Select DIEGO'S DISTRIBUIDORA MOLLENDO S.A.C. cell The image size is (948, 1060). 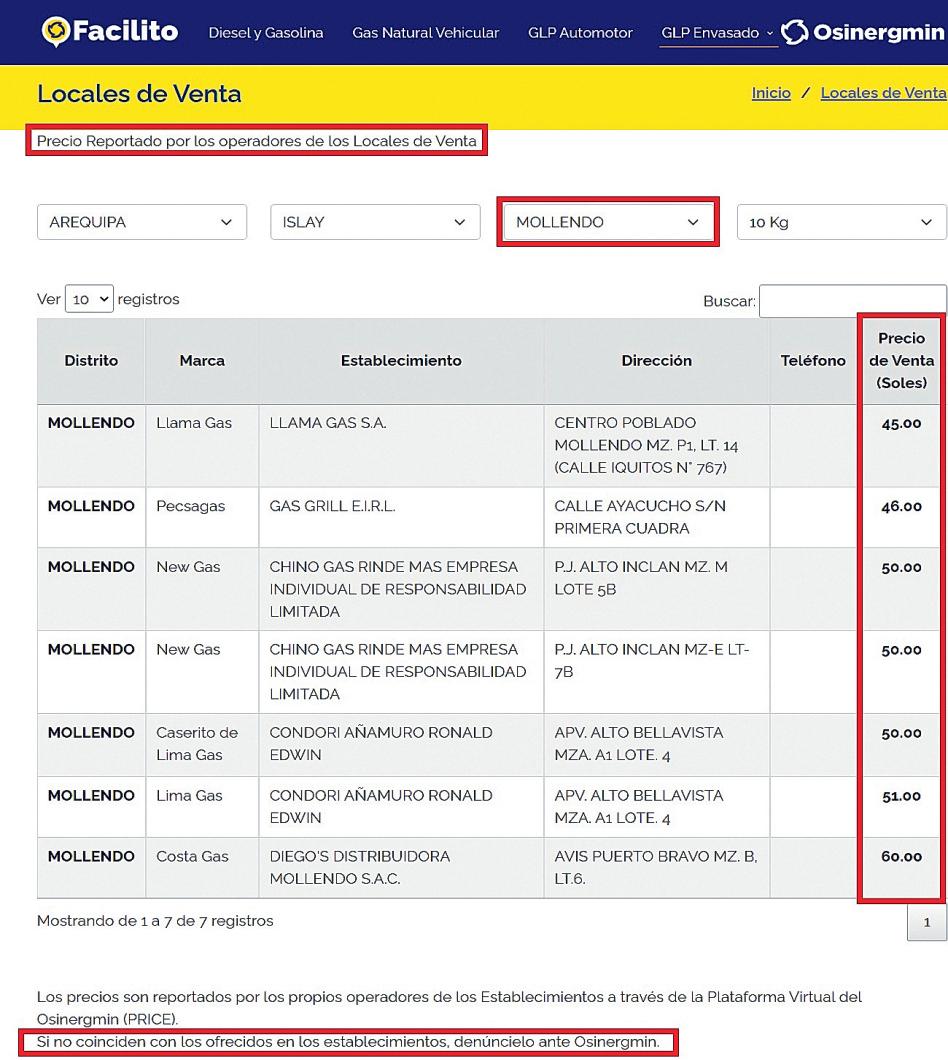pos(401,868)
